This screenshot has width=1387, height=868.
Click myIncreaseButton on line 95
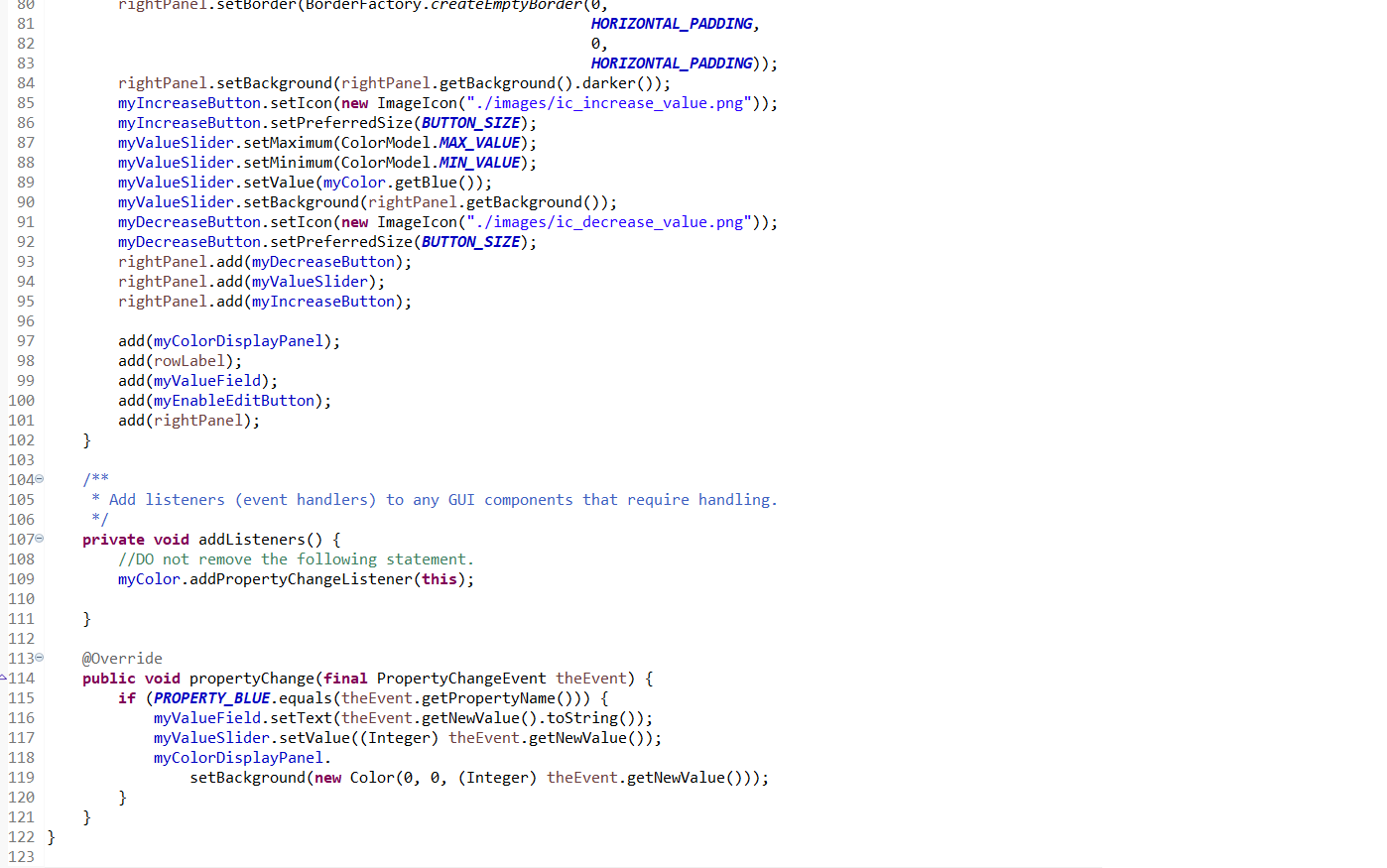(x=323, y=302)
